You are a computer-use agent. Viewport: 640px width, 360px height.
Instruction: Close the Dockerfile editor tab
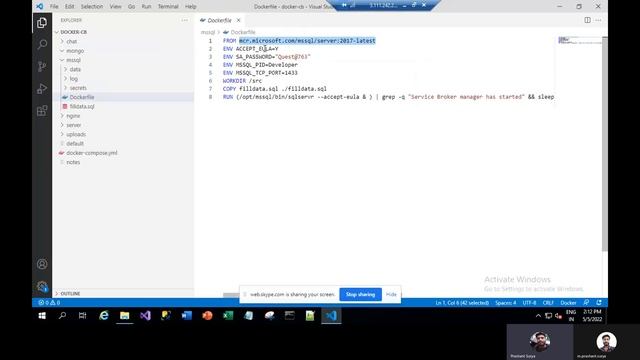coord(238,20)
